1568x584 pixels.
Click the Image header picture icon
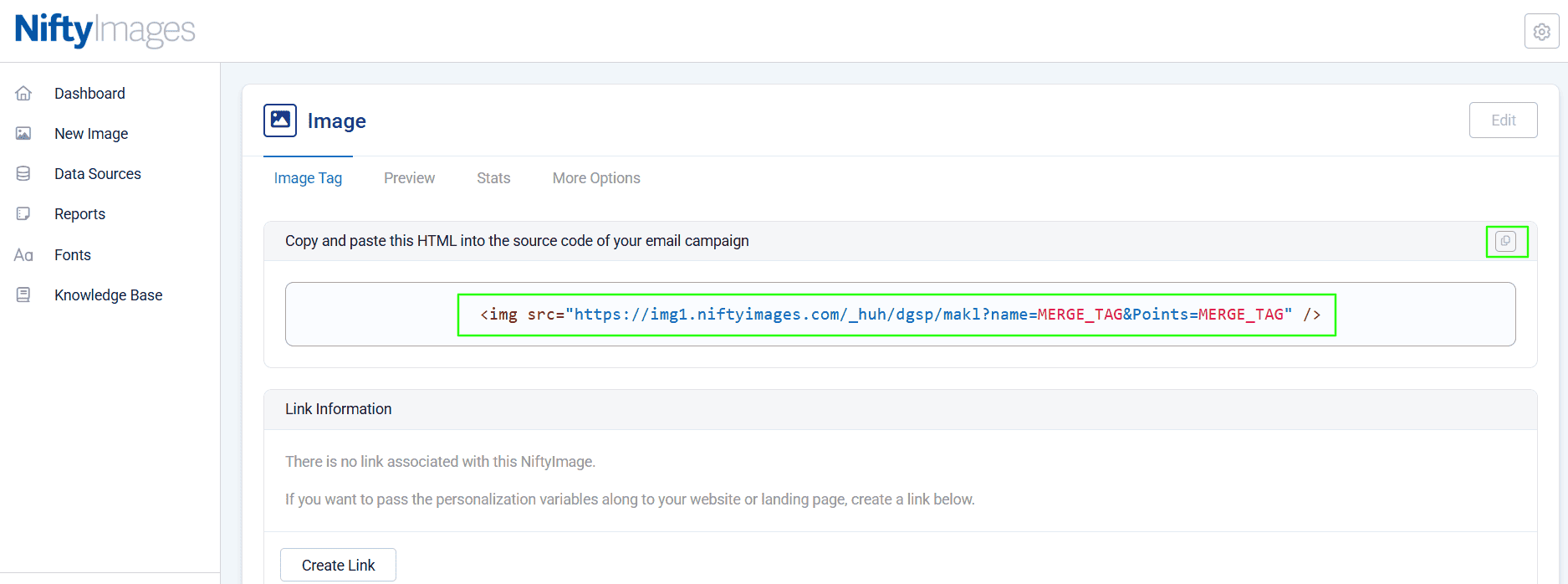tap(280, 120)
